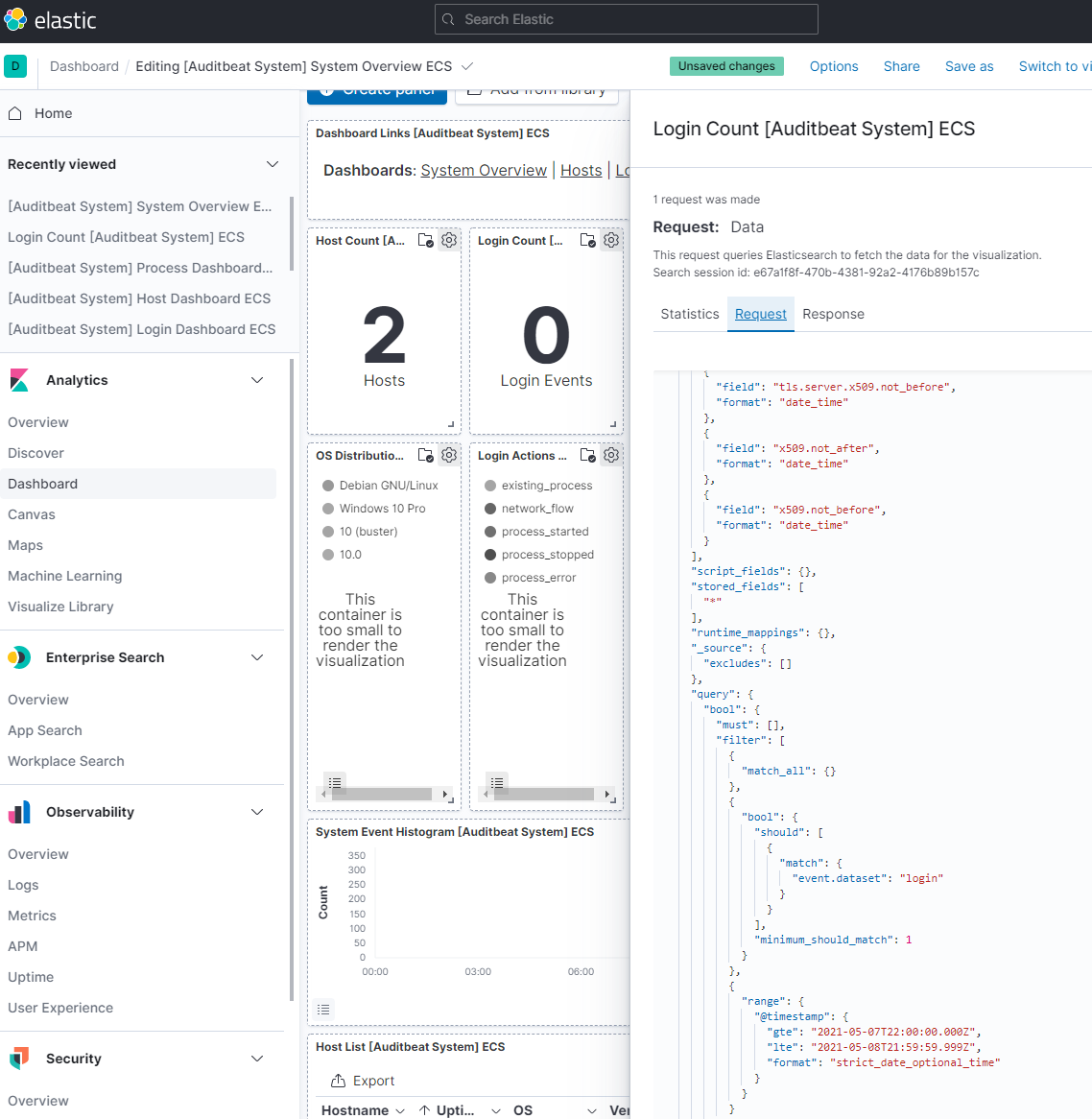The image size is (1092, 1119).
Task: Collapse the Enterprise Search section
Action: 257,657
